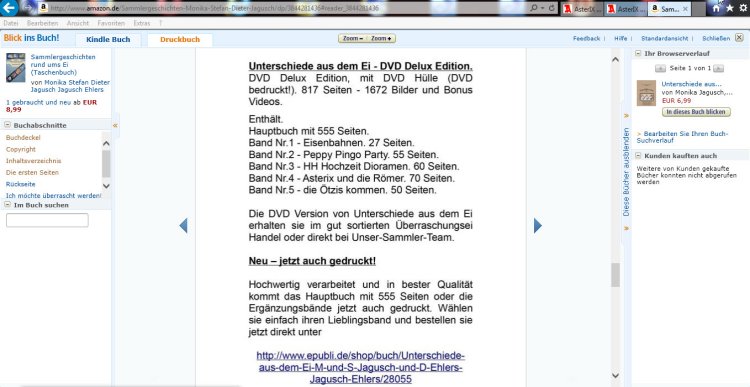Open the Bearbeiten menu
The width and height of the screenshot is (750, 387).
[43, 23]
